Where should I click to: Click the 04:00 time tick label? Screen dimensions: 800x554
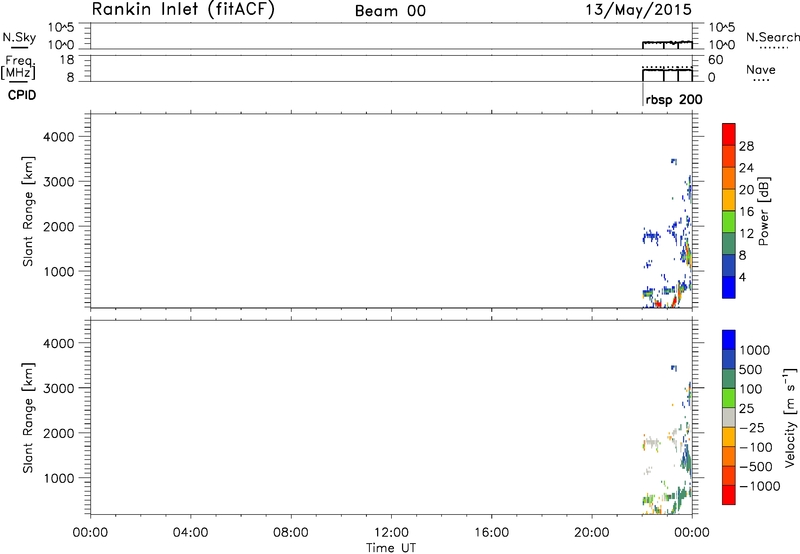coord(190,533)
